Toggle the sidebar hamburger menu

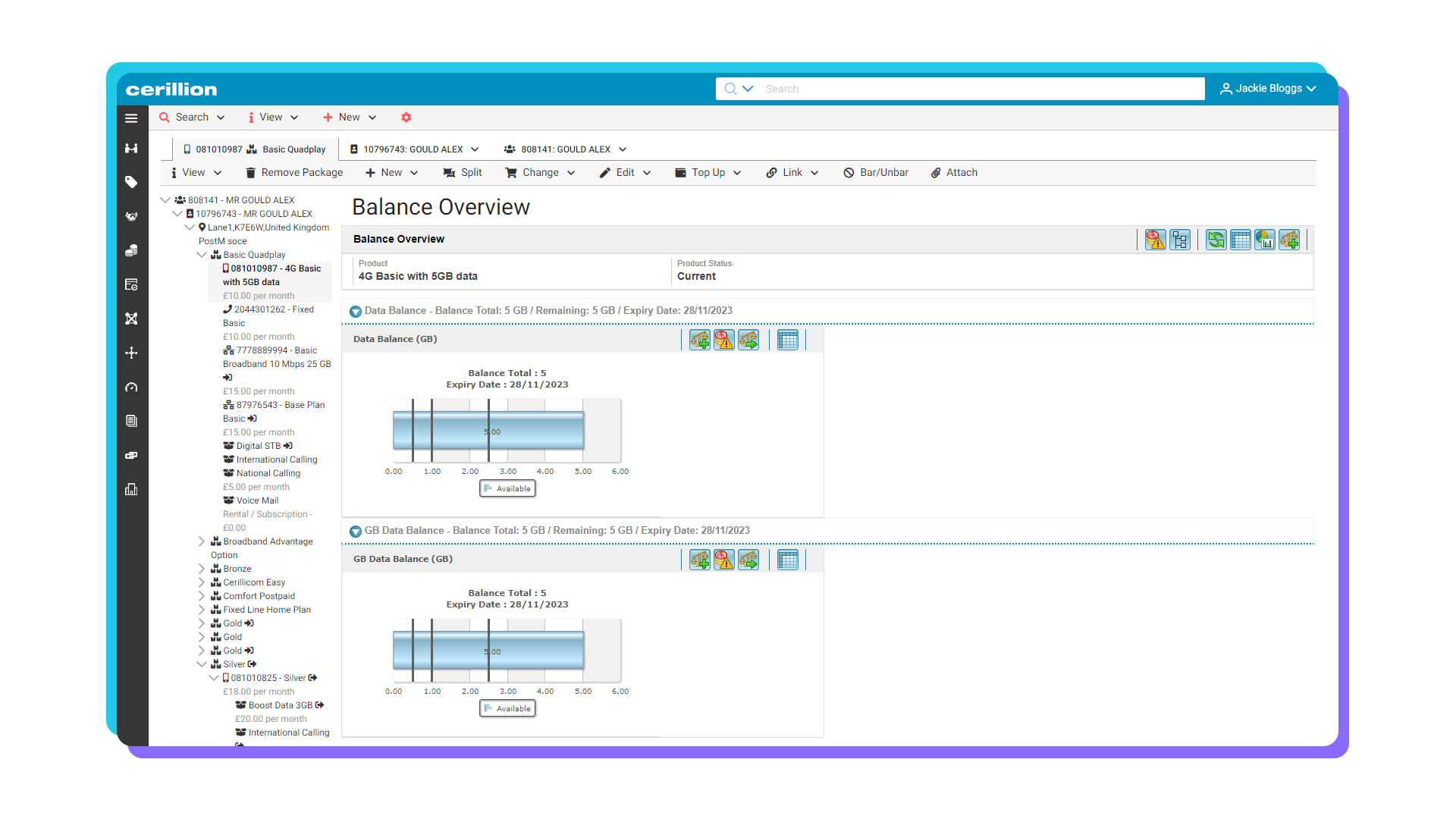[x=131, y=118]
